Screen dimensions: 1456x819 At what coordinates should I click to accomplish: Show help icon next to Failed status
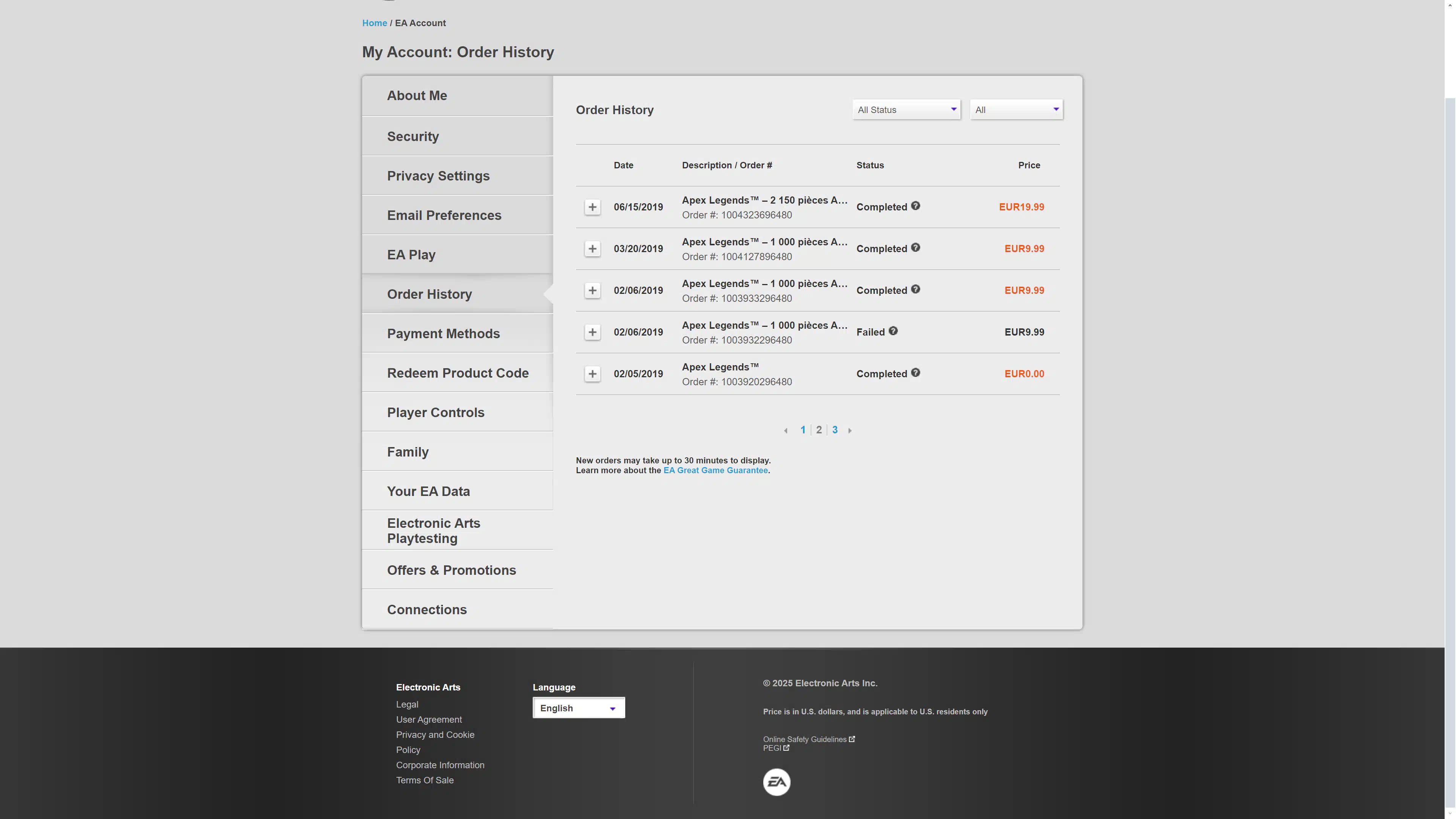click(x=893, y=331)
